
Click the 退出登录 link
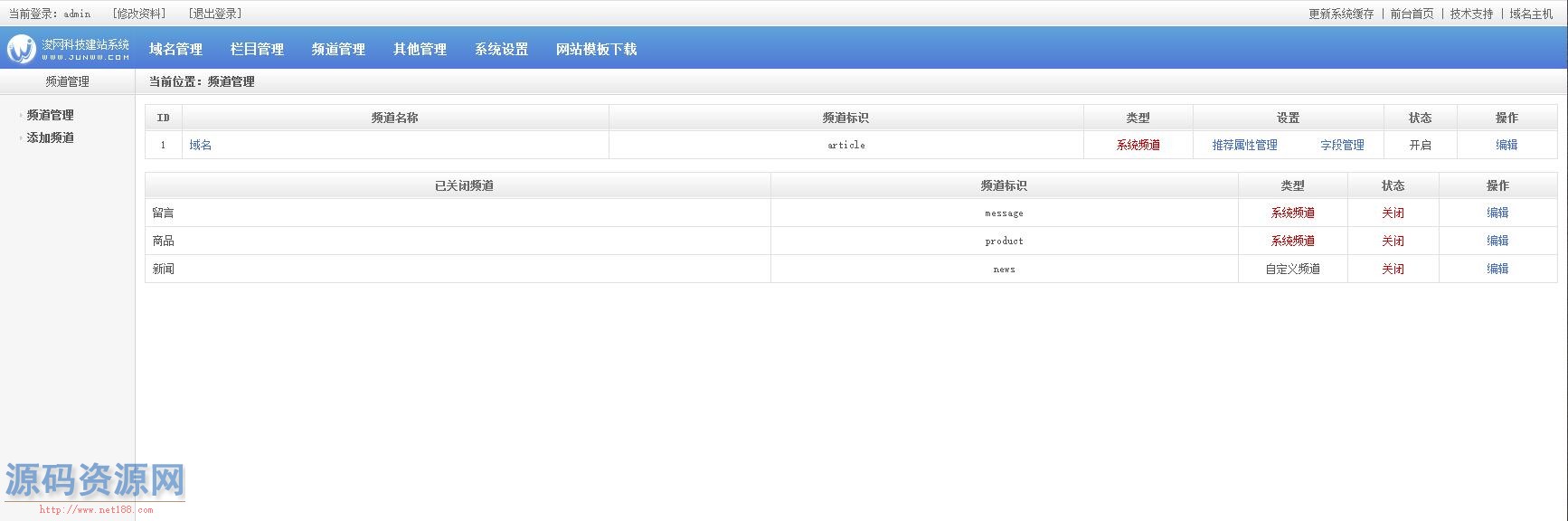pyautogui.click(x=214, y=14)
